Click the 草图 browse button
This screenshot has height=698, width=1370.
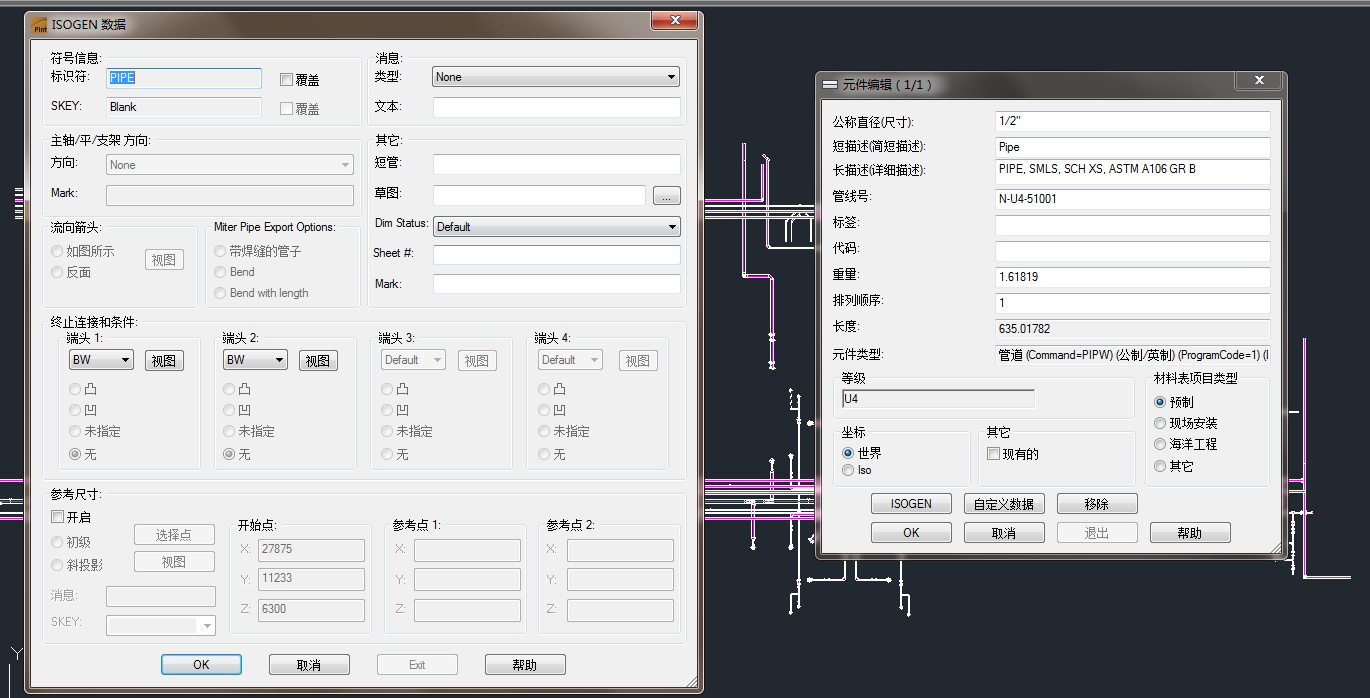667,196
